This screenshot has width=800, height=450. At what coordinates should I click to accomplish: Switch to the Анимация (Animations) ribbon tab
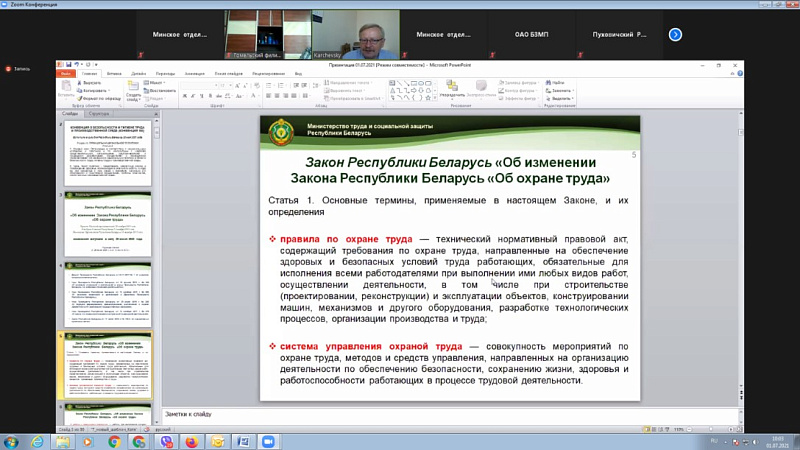click(x=195, y=73)
